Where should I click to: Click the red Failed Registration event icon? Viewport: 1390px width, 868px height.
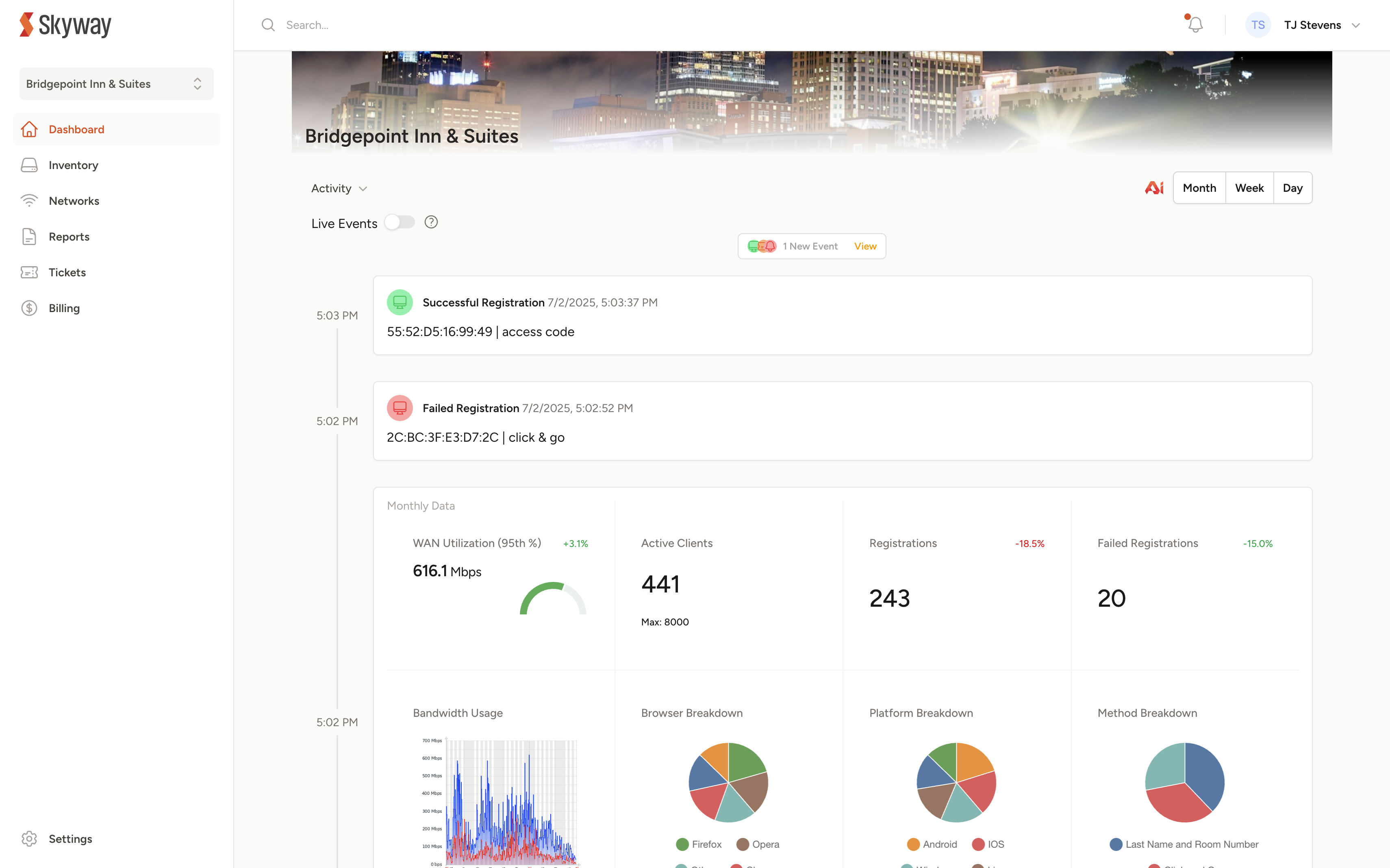point(400,408)
